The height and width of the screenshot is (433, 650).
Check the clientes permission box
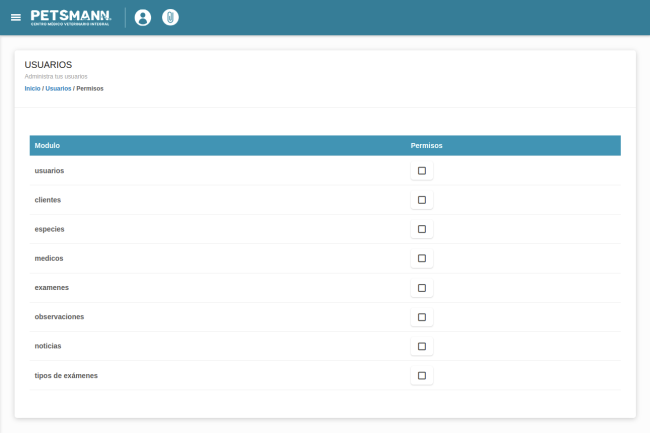[x=421, y=200]
